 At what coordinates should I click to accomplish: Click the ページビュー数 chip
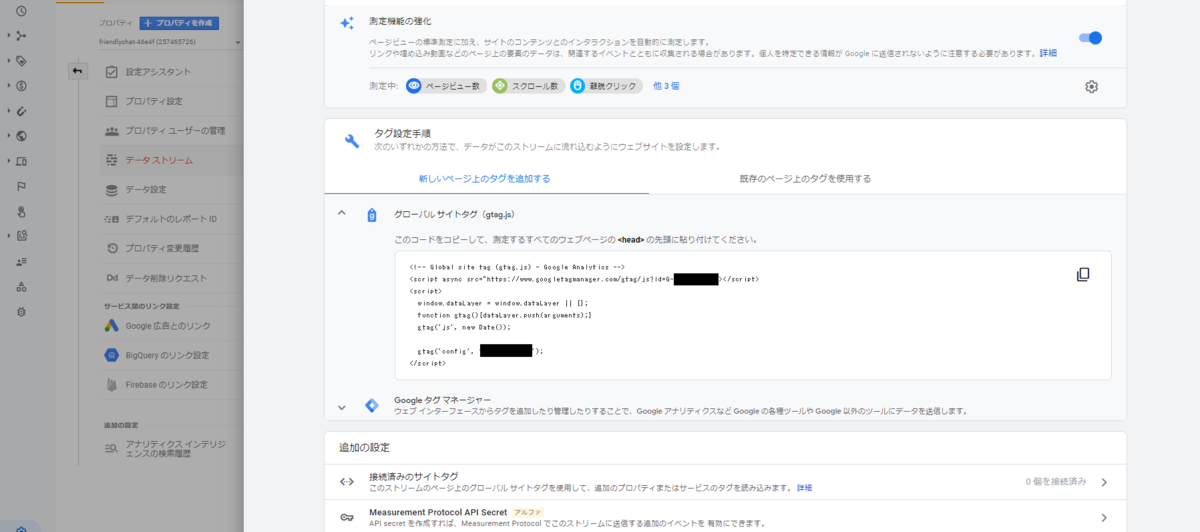(x=446, y=86)
